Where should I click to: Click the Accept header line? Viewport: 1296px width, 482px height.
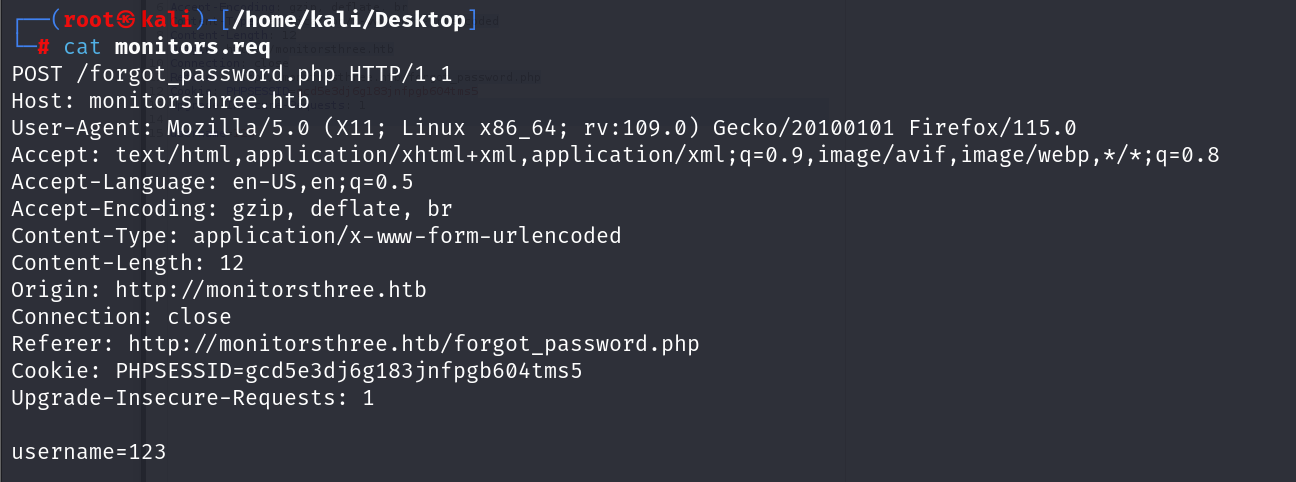615,155
